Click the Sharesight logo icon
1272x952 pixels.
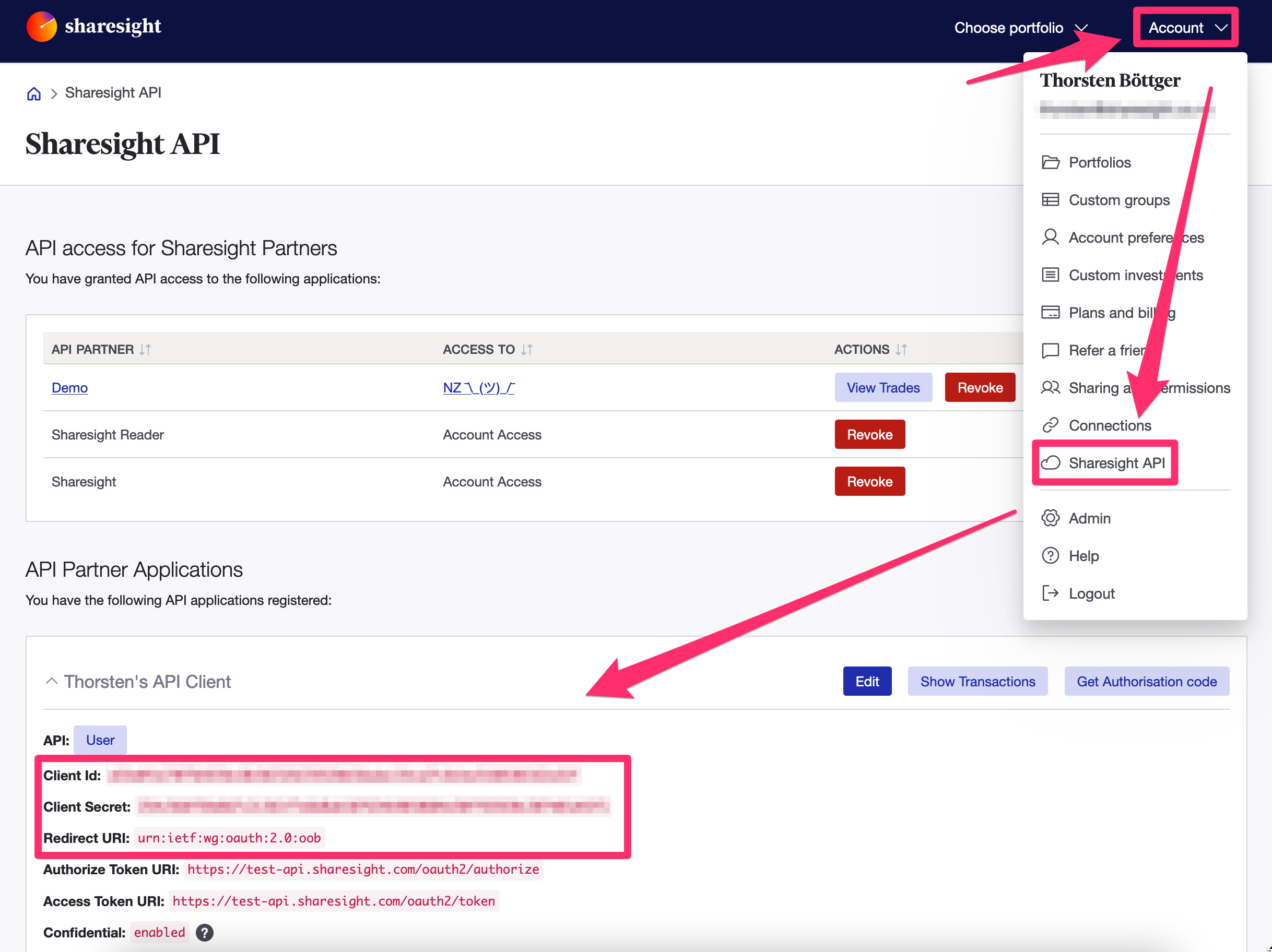pos(41,27)
